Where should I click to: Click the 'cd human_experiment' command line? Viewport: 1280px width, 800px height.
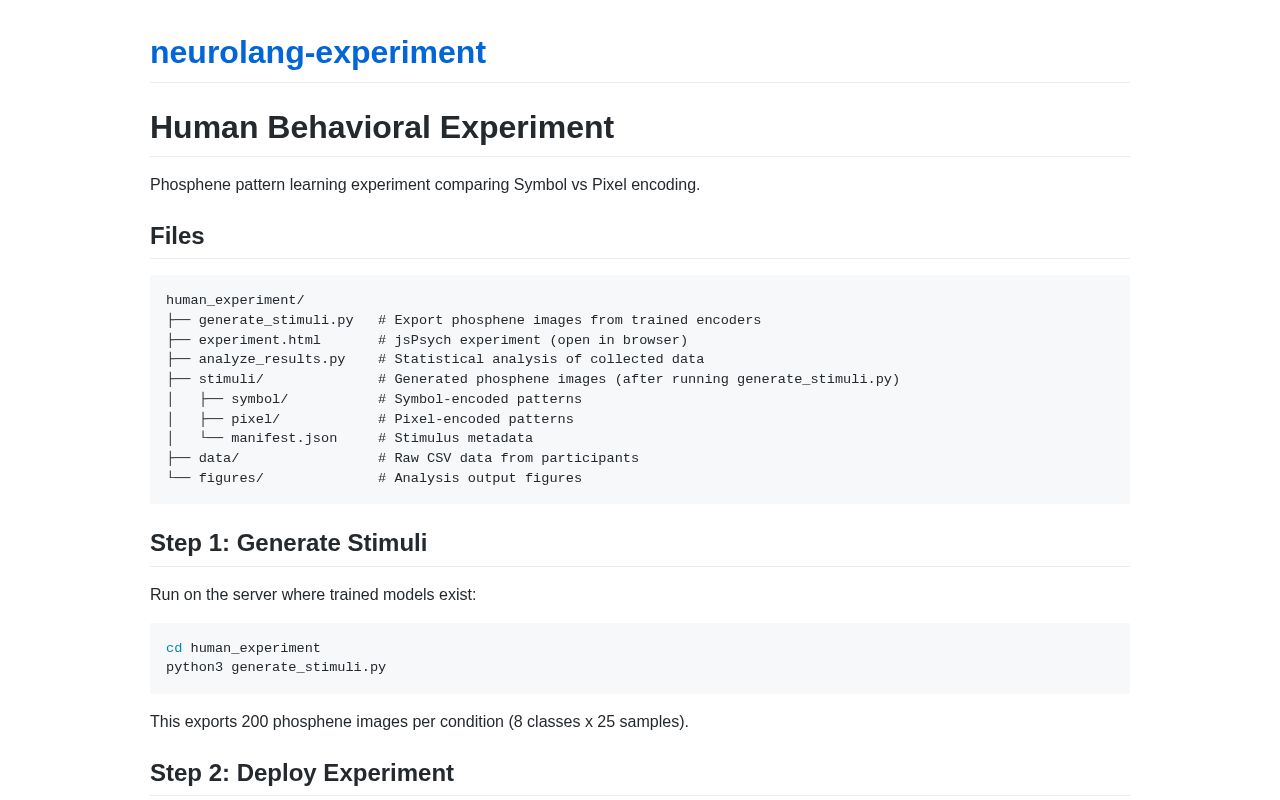pyautogui.click(x=243, y=649)
